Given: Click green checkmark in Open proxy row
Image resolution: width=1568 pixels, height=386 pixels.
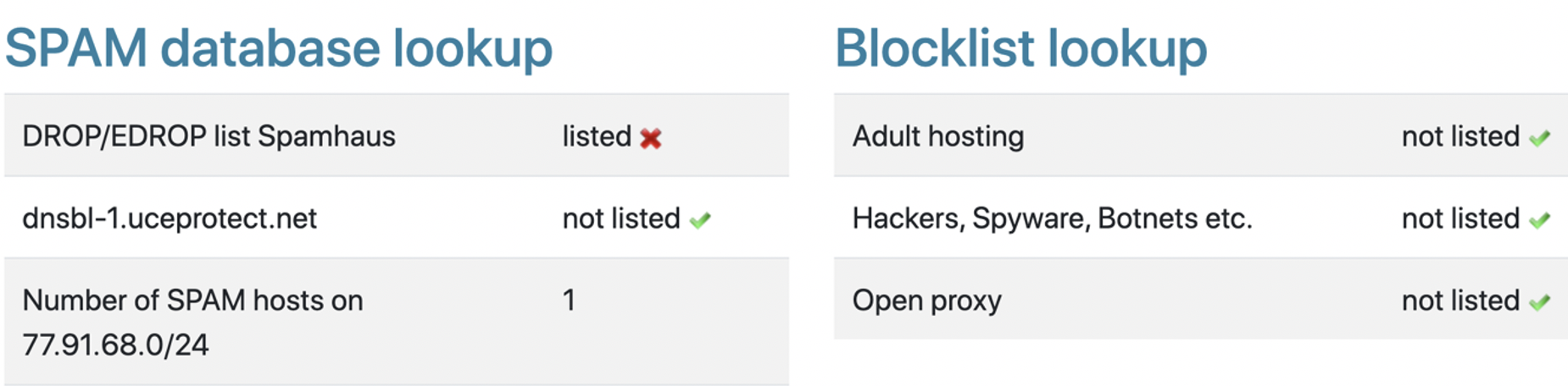Looking at the screenshot, I should pyautogui.click(x=1539, y=301).
